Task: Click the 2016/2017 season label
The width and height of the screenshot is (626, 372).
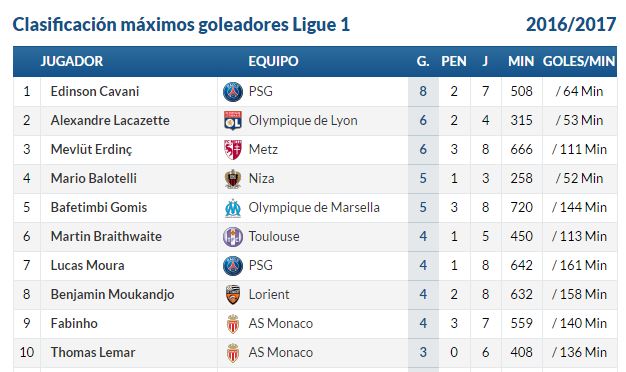Action: tap(571, 24)
